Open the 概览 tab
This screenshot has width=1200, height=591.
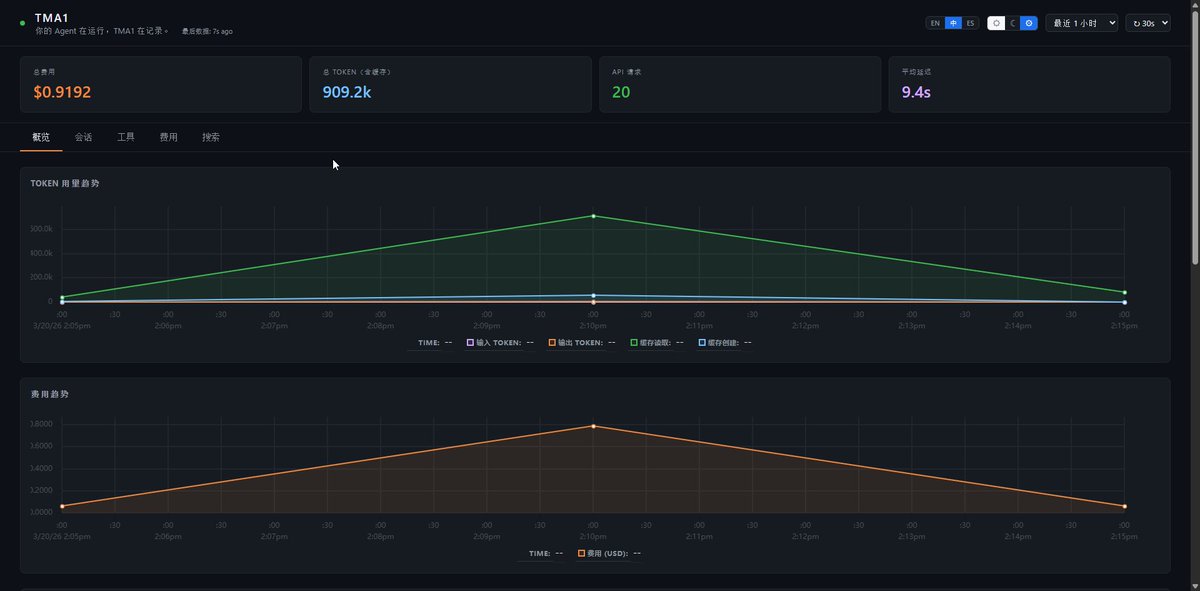click(x=41, y=137)
